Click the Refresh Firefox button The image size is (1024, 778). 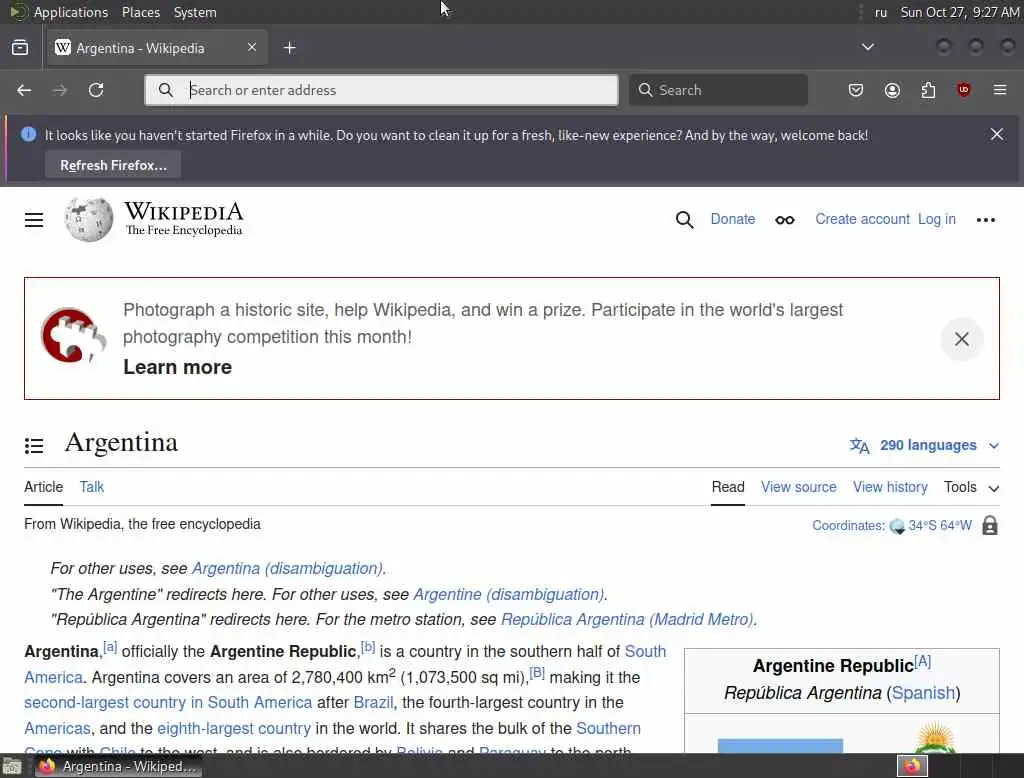[113, 165]
